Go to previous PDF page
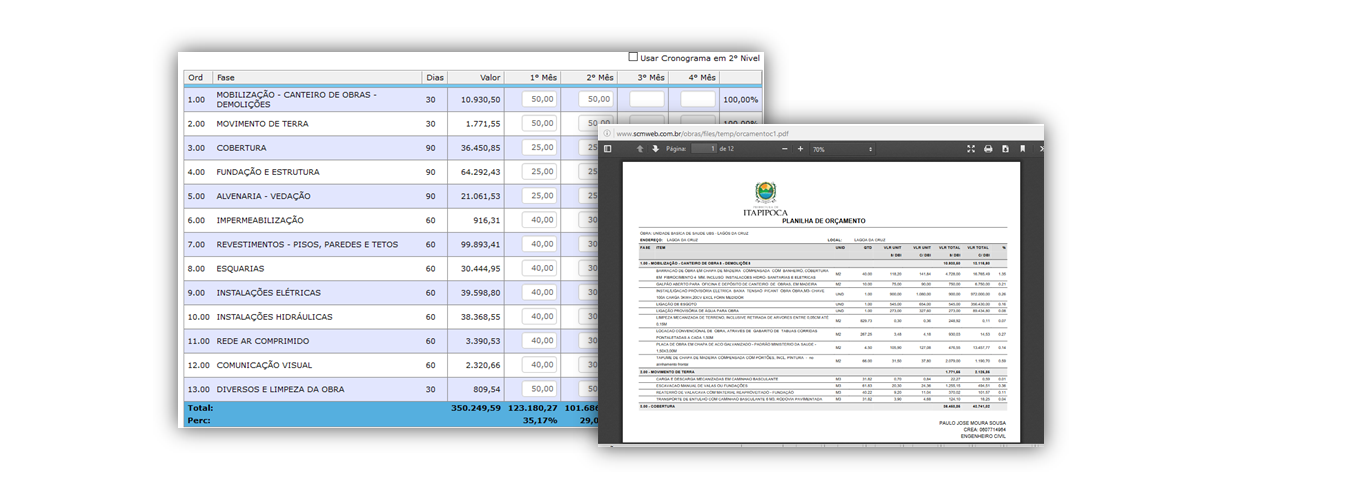The height and width of the screenshot is (494, 1356). tap(640, 149)
